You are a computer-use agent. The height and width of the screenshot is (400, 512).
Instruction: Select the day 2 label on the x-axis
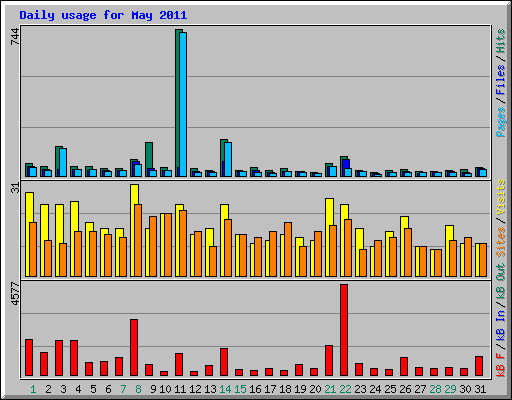(48, 389)
